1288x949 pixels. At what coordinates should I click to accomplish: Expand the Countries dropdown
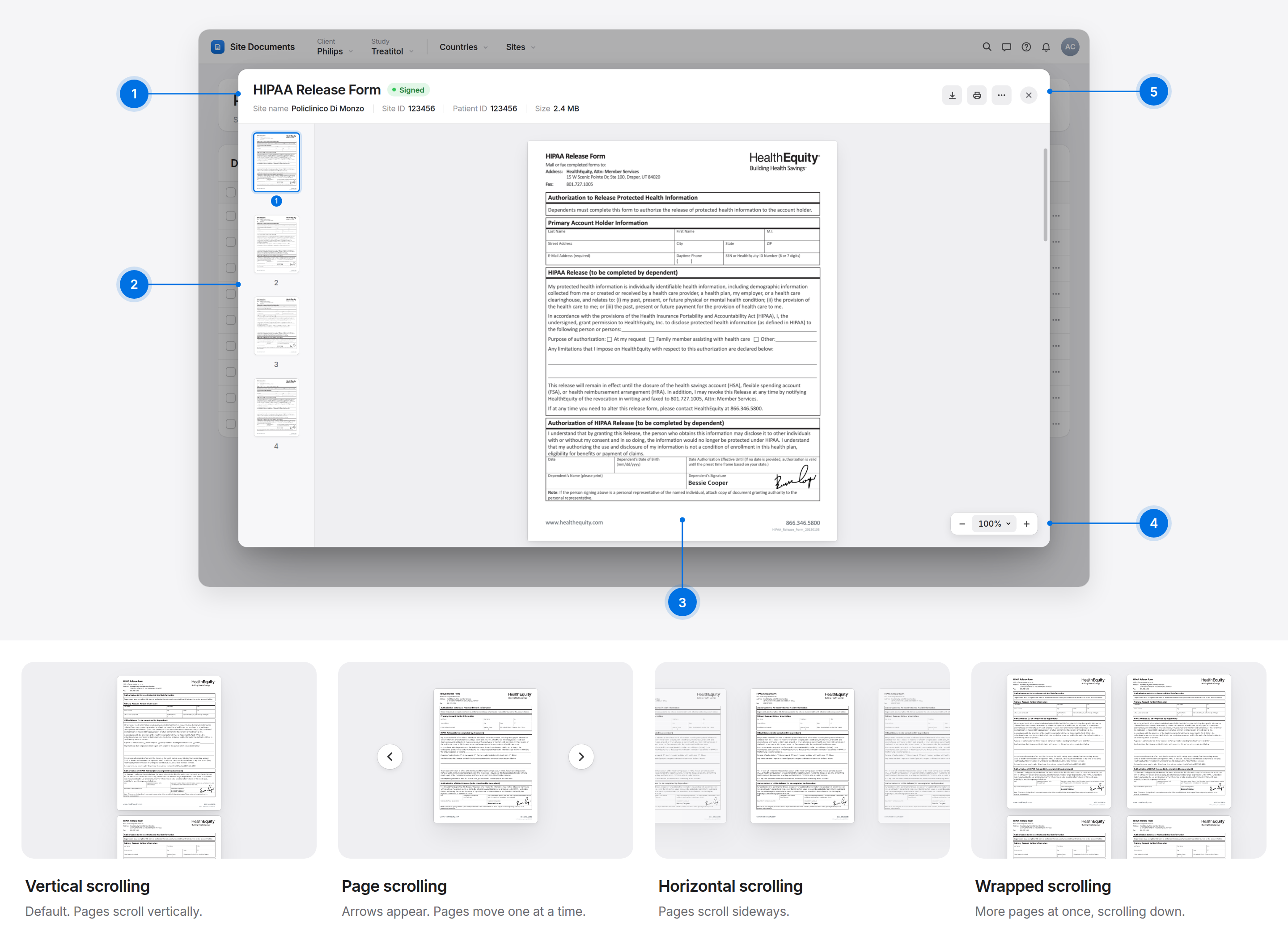[464, 47]
